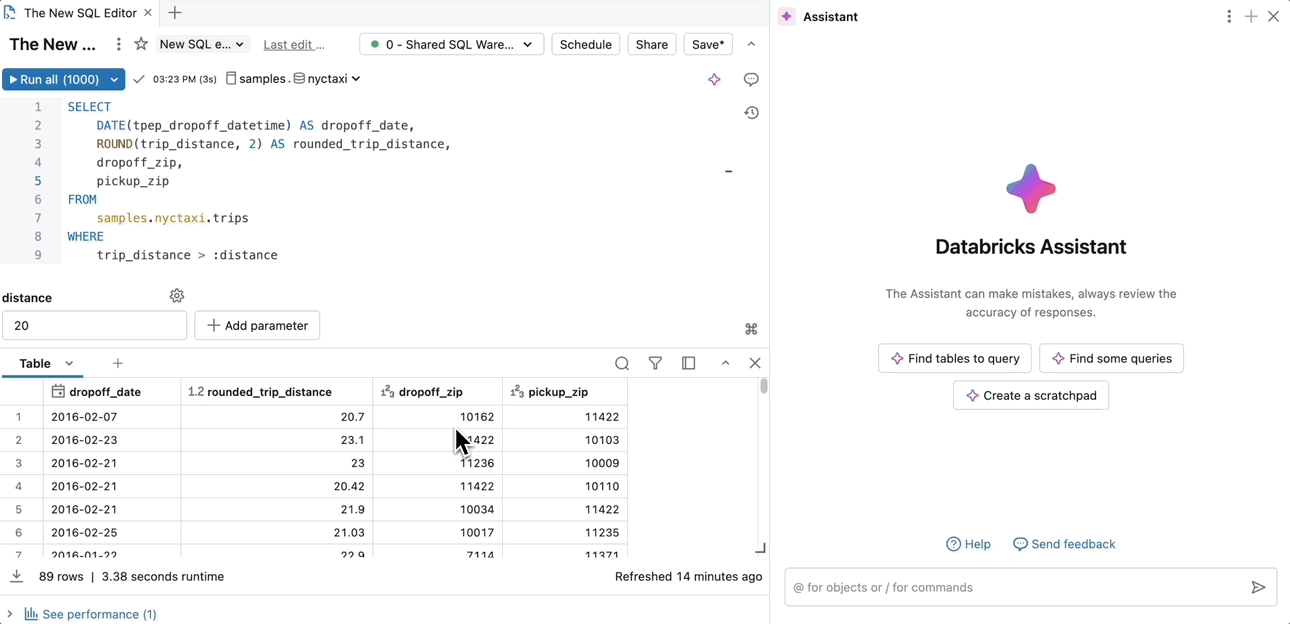Click the distance parameter input field
The height and width of the screenshot is (624, 1290).
pyautogui.click(x=94, y=325)
